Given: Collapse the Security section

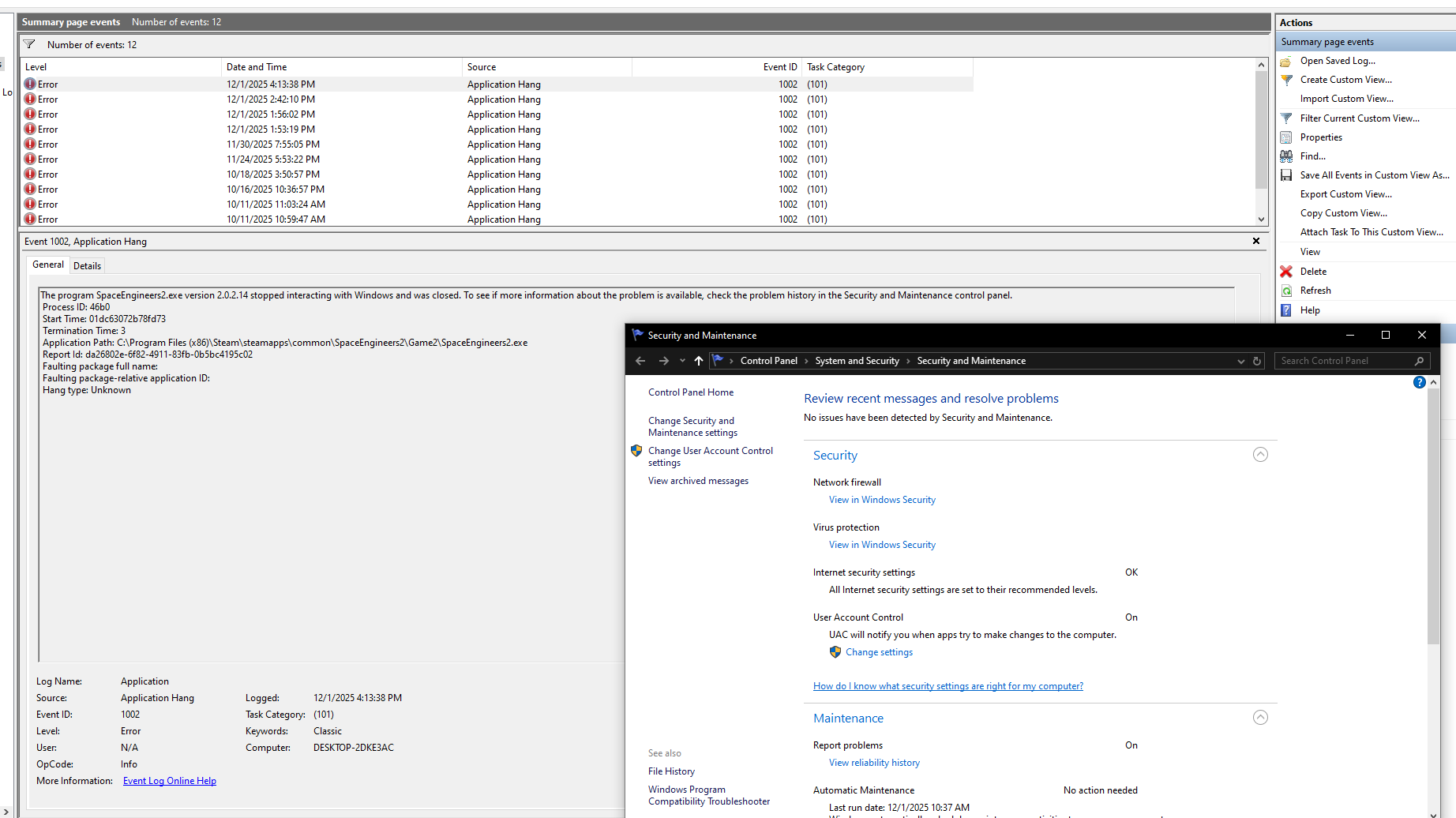Looking at the screenshot, I should coord(1260,455).
